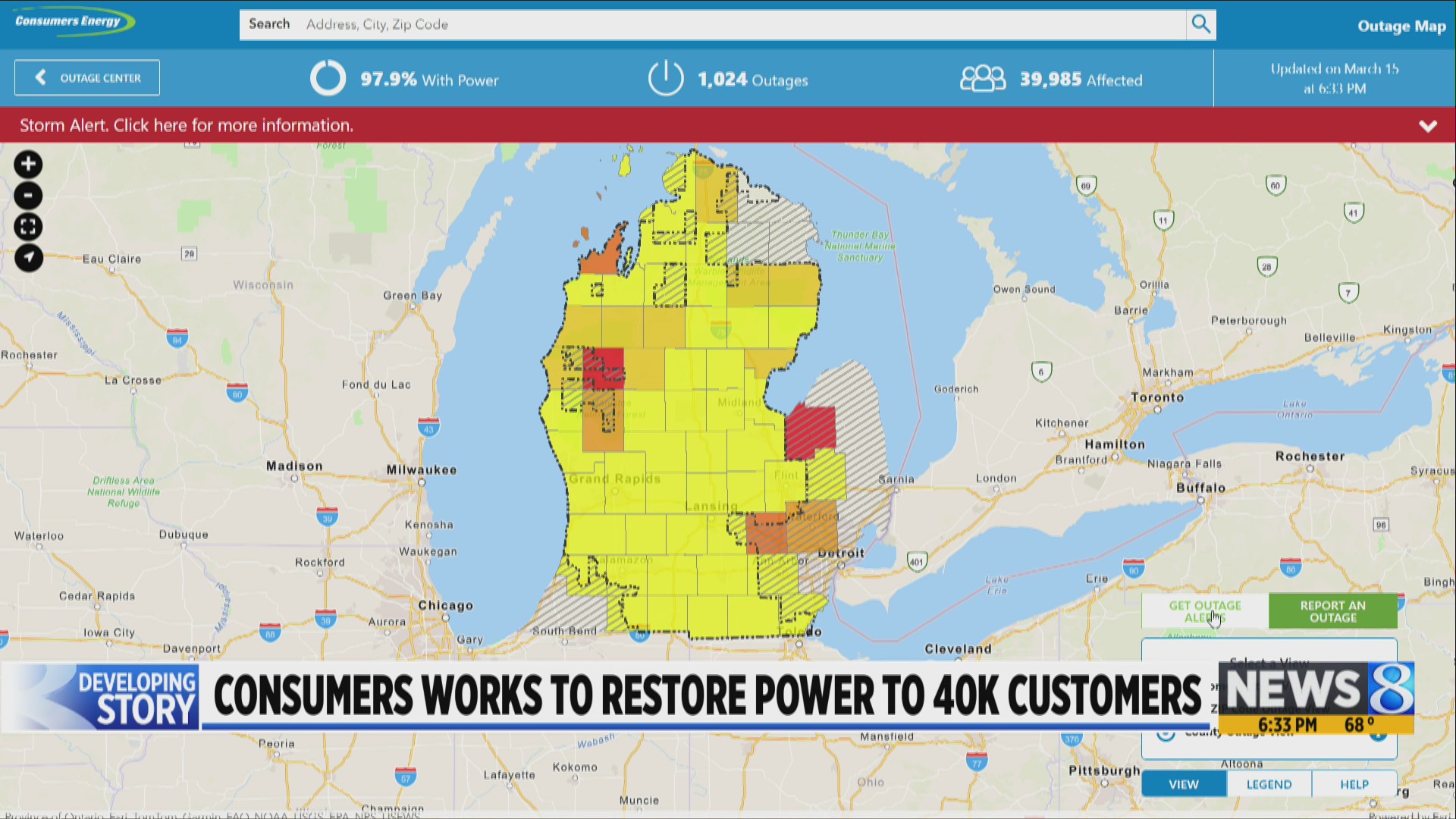Screen dimensions: 1456x819
Task: Click the Toronto map label
Action: click(1157, 397)
